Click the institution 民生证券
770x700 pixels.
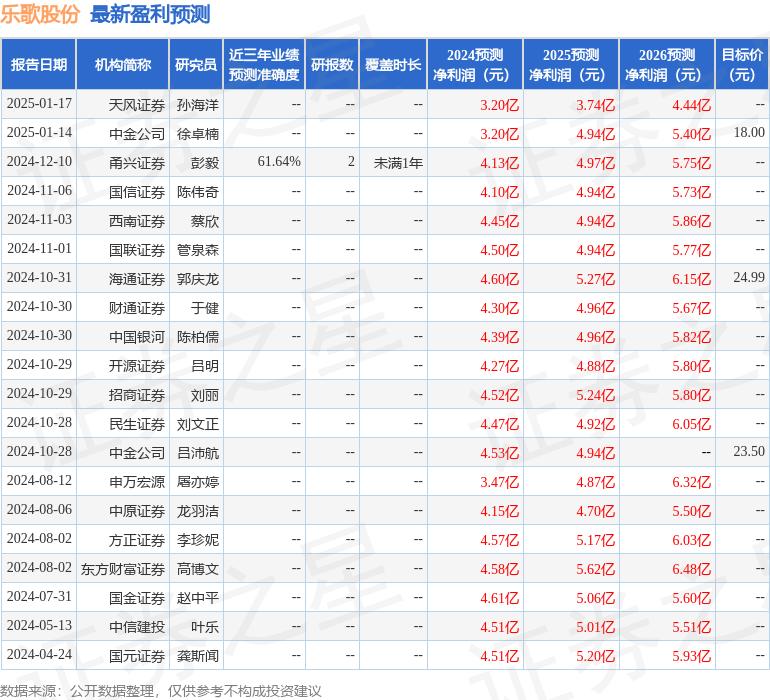(x=137, y=423)
